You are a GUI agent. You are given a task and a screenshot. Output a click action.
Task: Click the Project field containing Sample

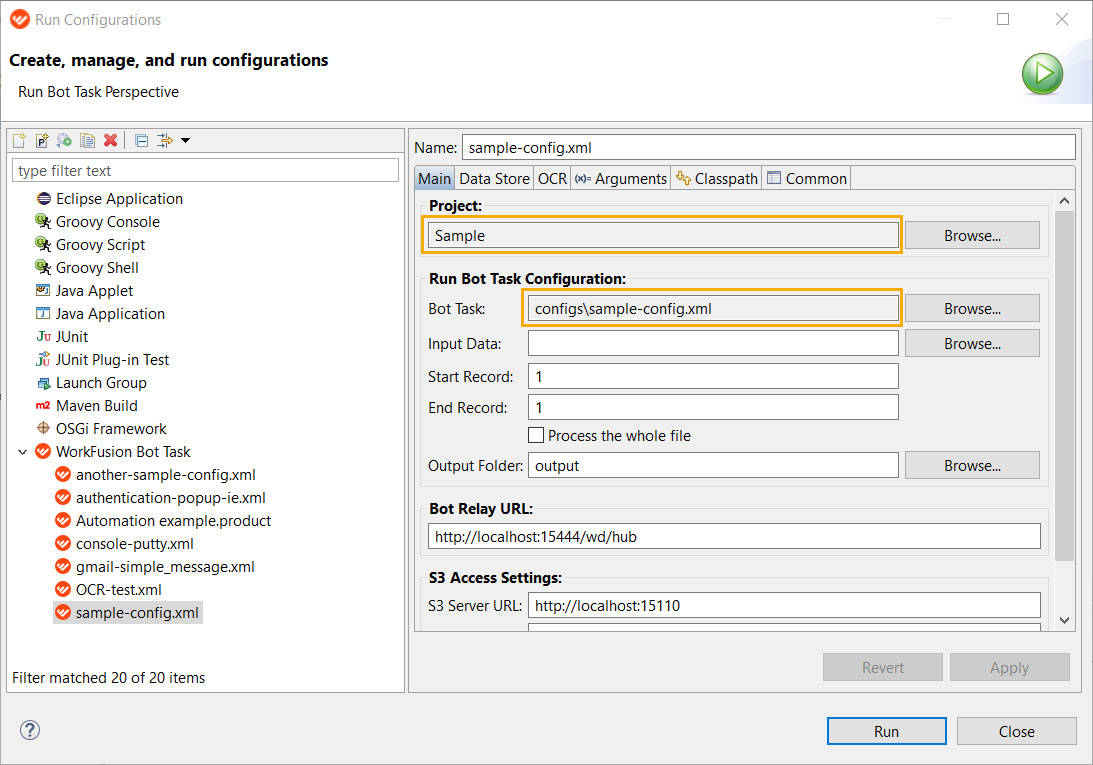pyautogui.click(x=662, y=236)
